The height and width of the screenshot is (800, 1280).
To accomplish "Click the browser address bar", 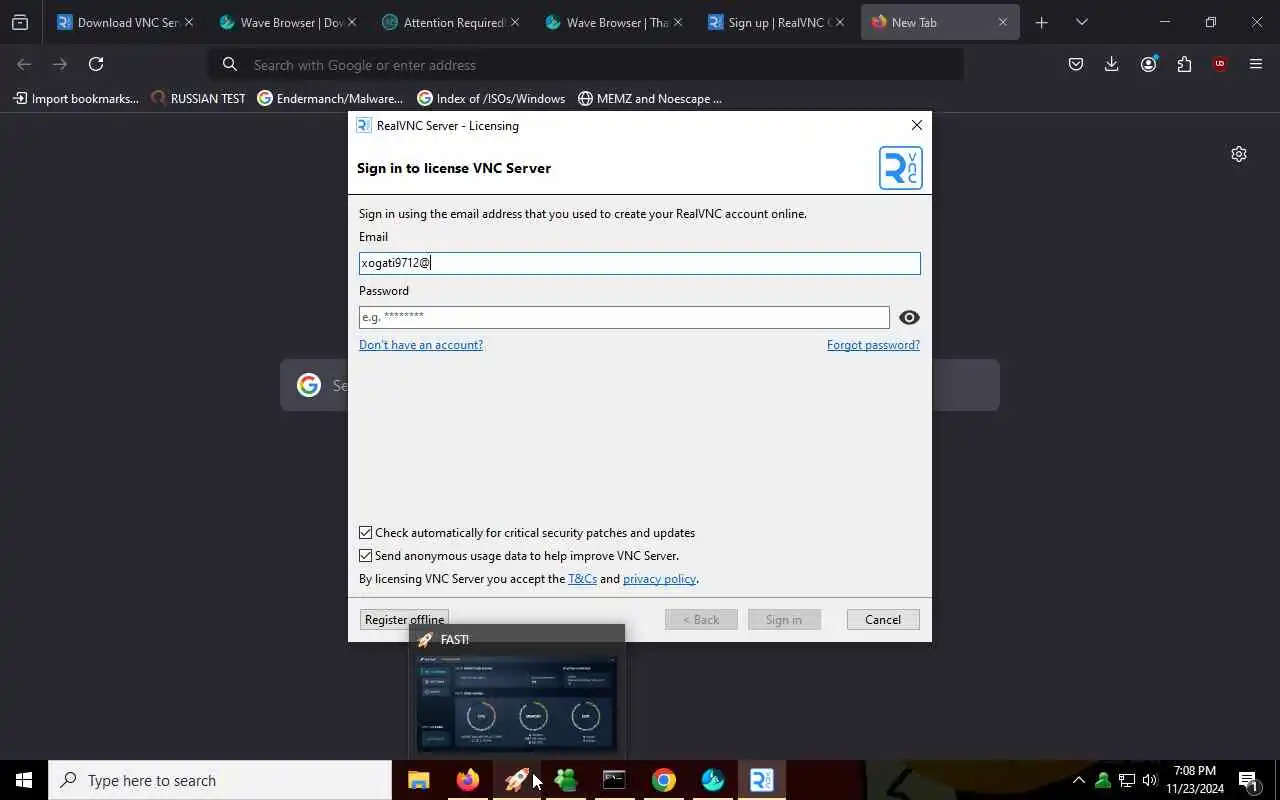I will pyautogui.click(x=586, y=65).
